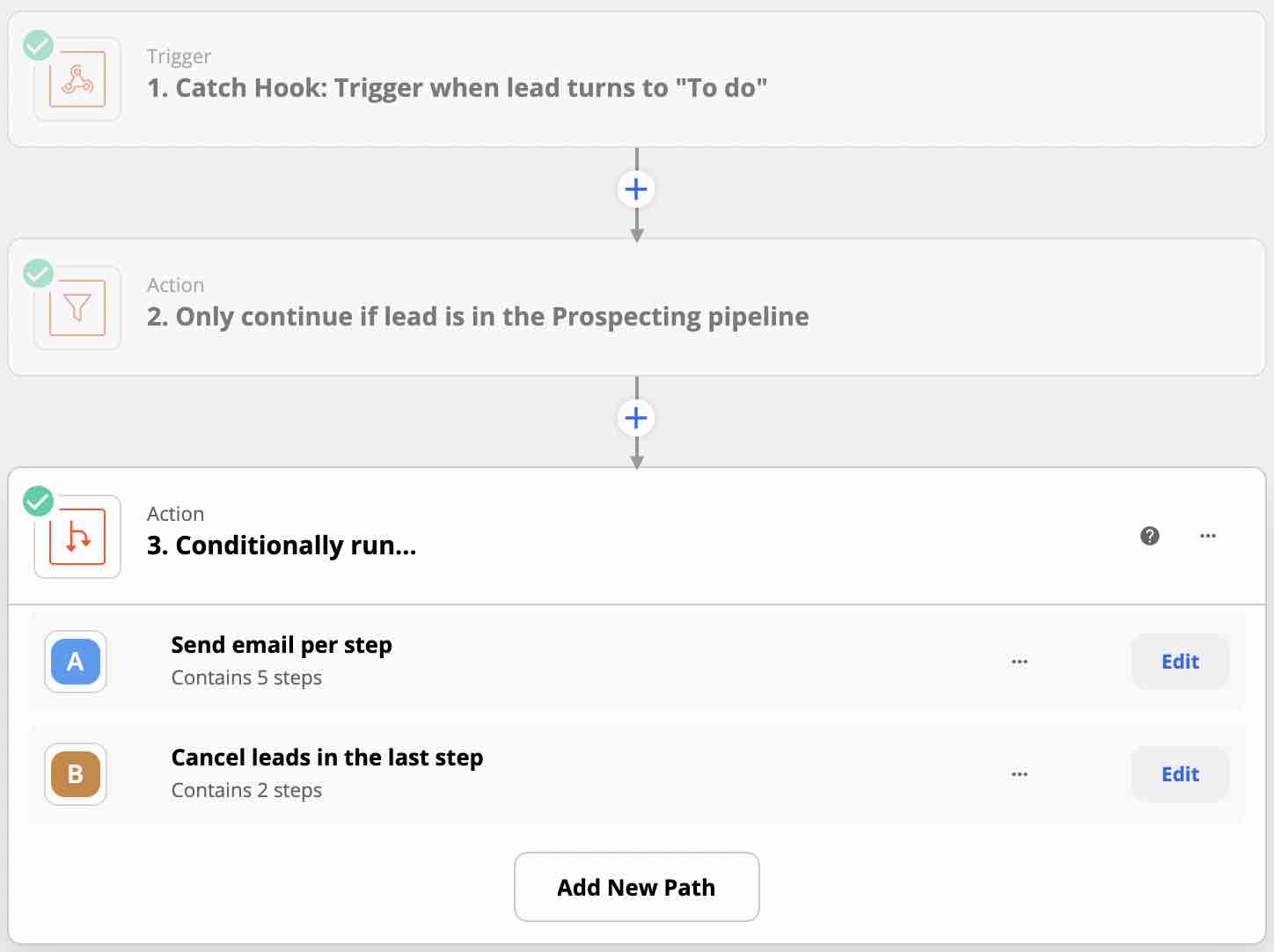The width and height of the screenshot is (1274, 952).
Task: Insert a step between step 2 and step 3
Action: pyautogui.click(x=636, y=418)
